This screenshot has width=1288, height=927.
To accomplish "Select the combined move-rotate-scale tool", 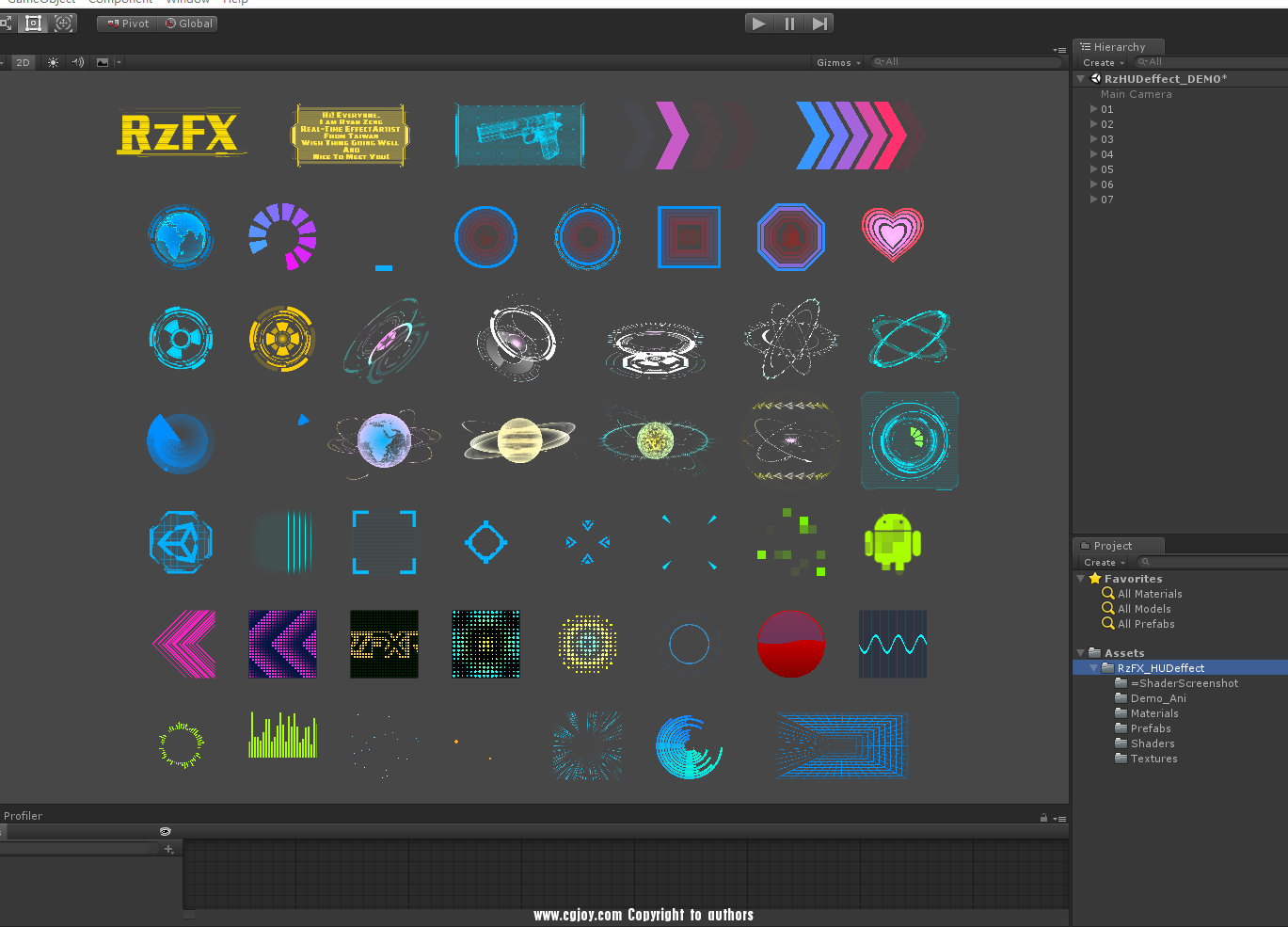I will (x=64, y=24).
